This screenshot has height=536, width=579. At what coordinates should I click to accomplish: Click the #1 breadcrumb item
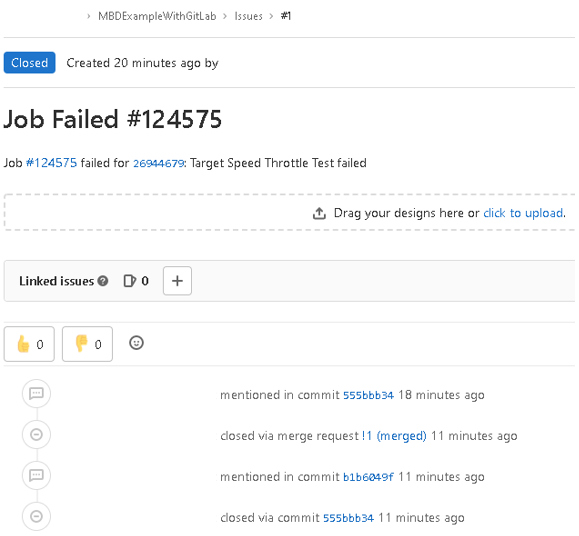click(x=286, y=16)
